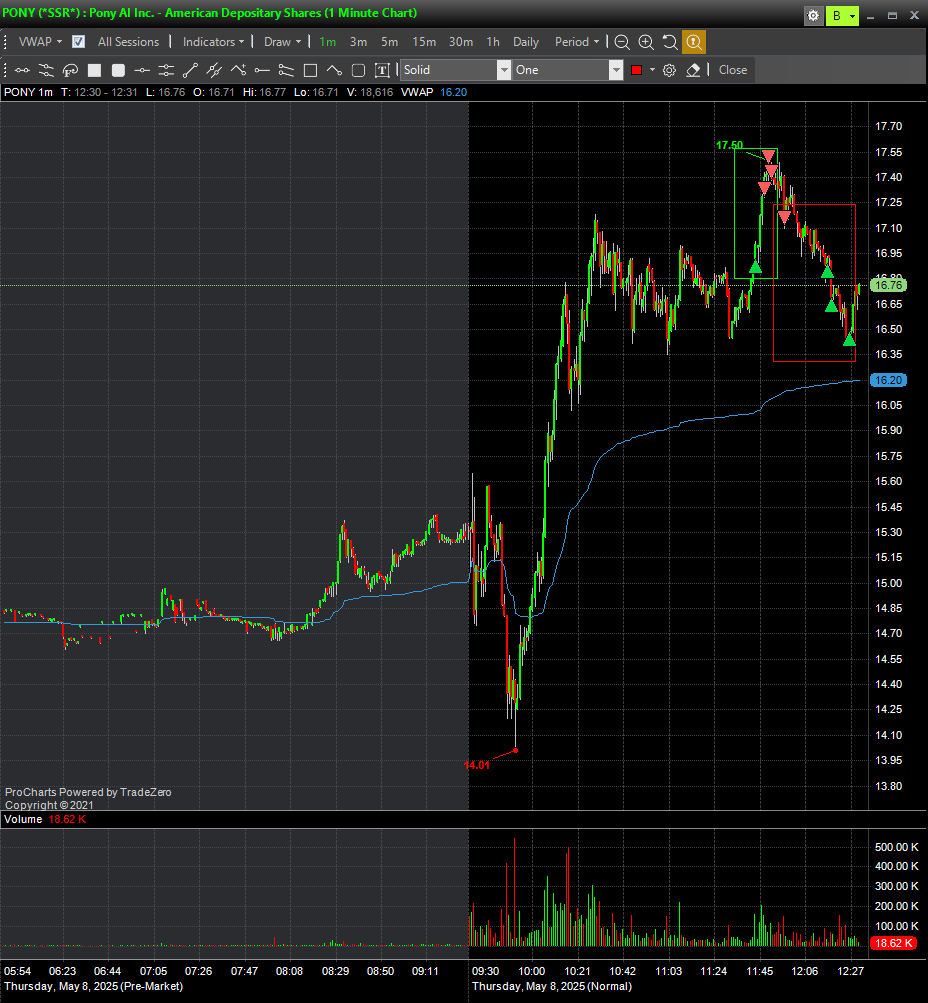Viewport: 928px width, 1003px height.
Task: Click the blue 16.20 VWAP axis label
Action: pyautogui.click(x=888, y=380)
